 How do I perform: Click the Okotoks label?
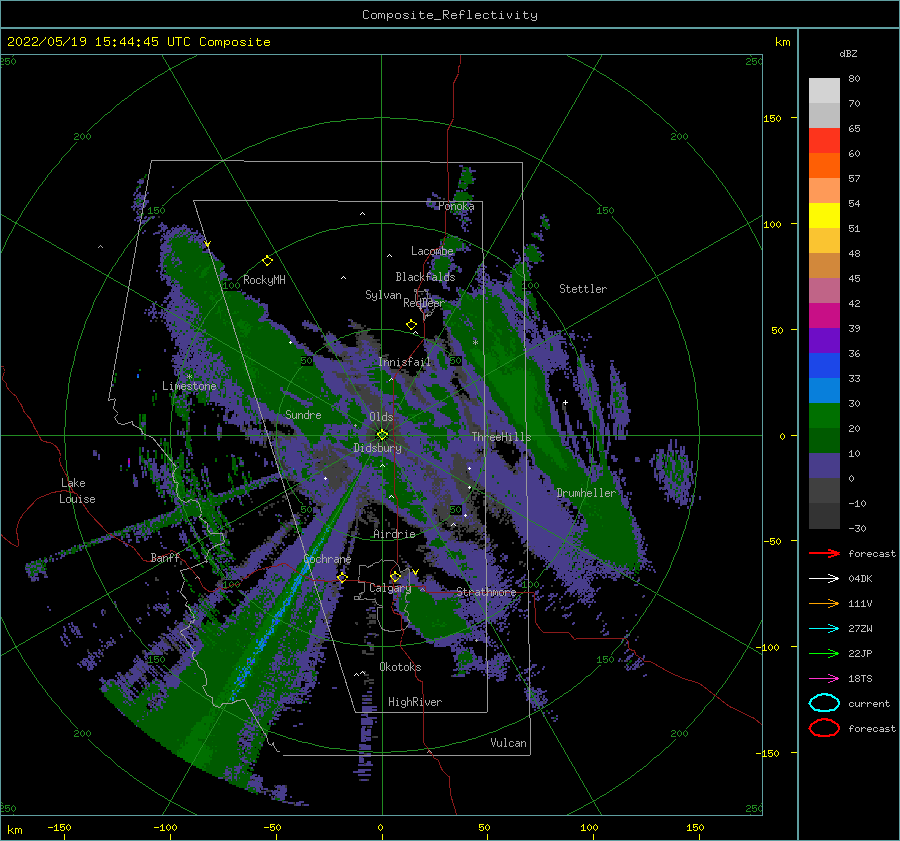(400, 667)
